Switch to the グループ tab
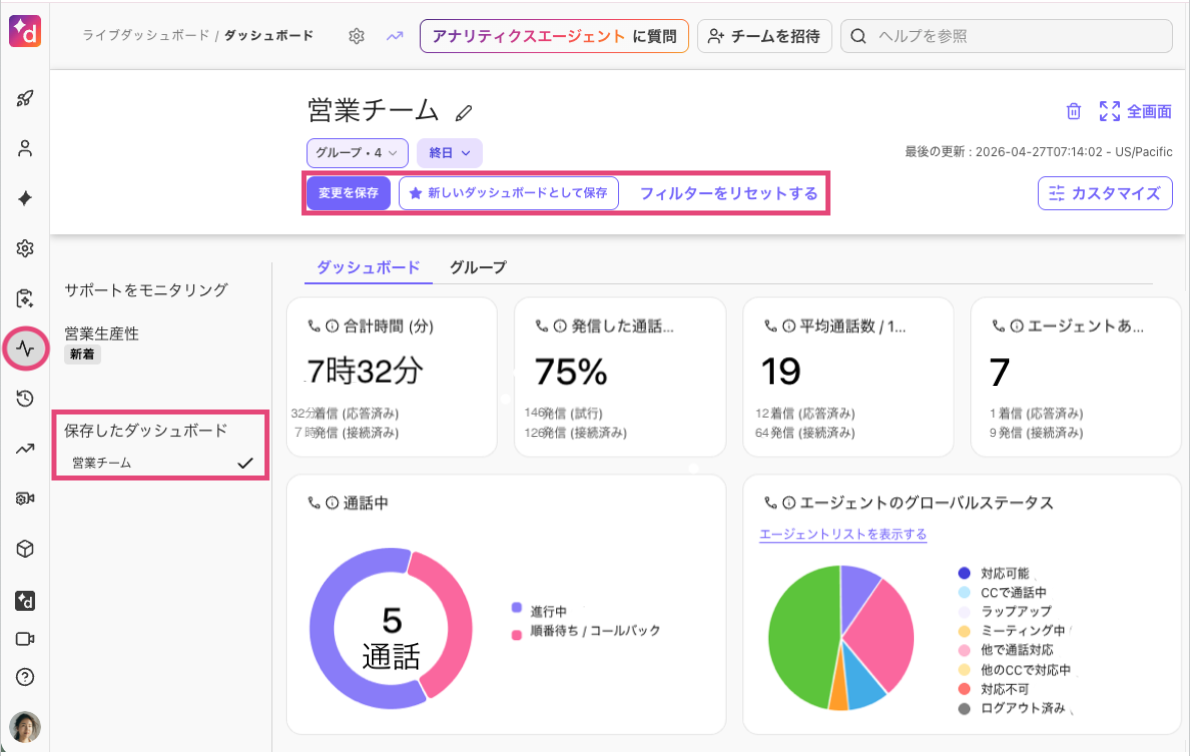This screenshot has width=1190, height=756. point(477,267)
